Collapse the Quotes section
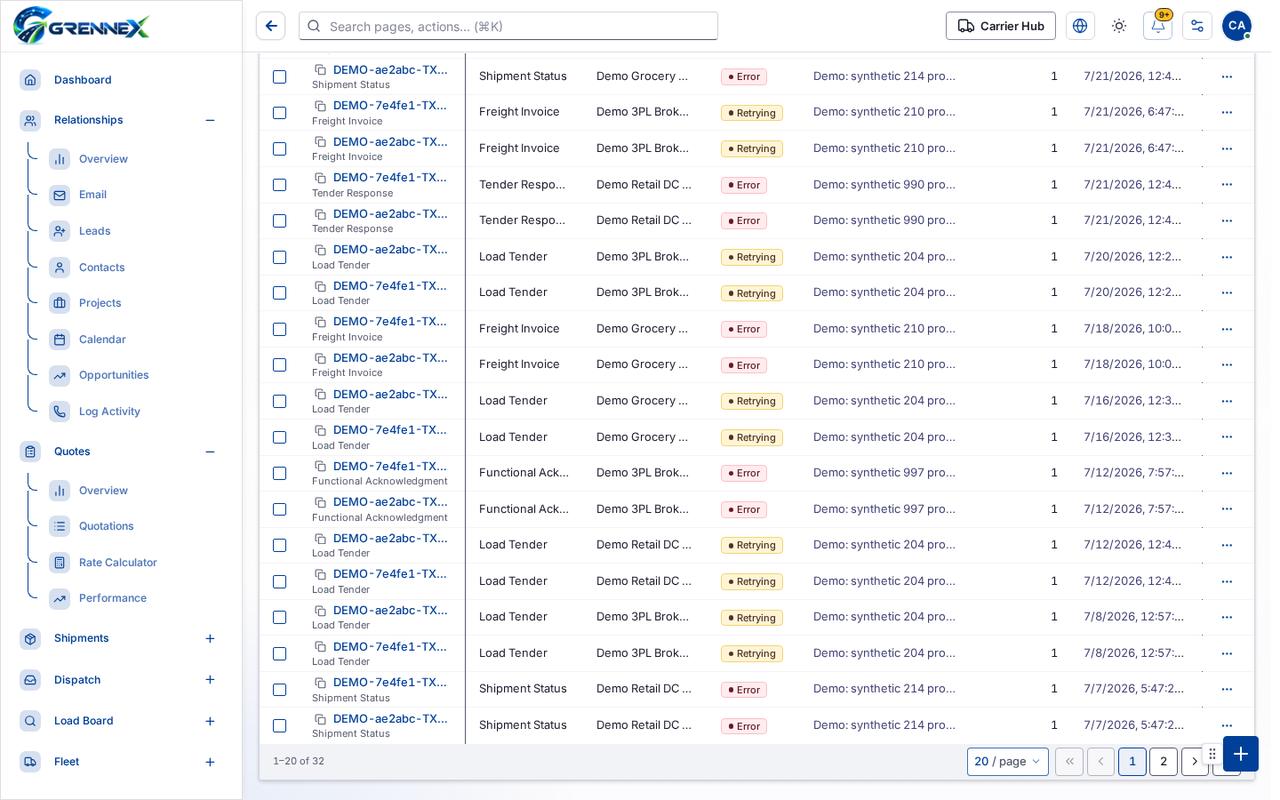Screen dimensions: 1280x800 [x=210, y=452]
